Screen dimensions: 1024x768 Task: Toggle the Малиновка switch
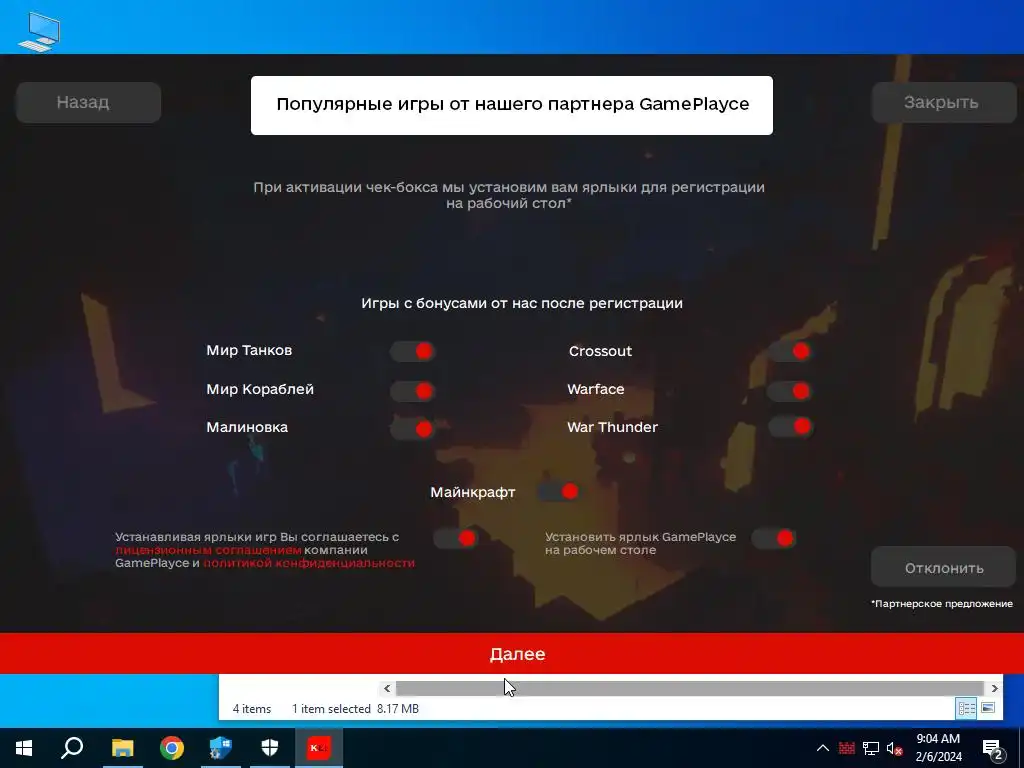(x=413, y=429)
